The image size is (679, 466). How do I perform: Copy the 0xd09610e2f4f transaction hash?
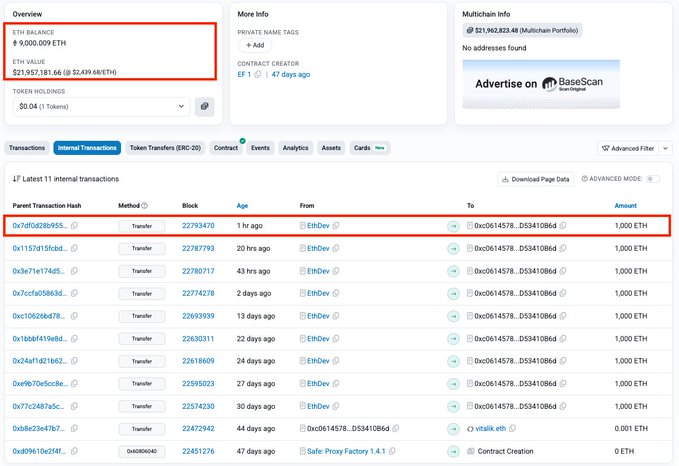point(75,451)
